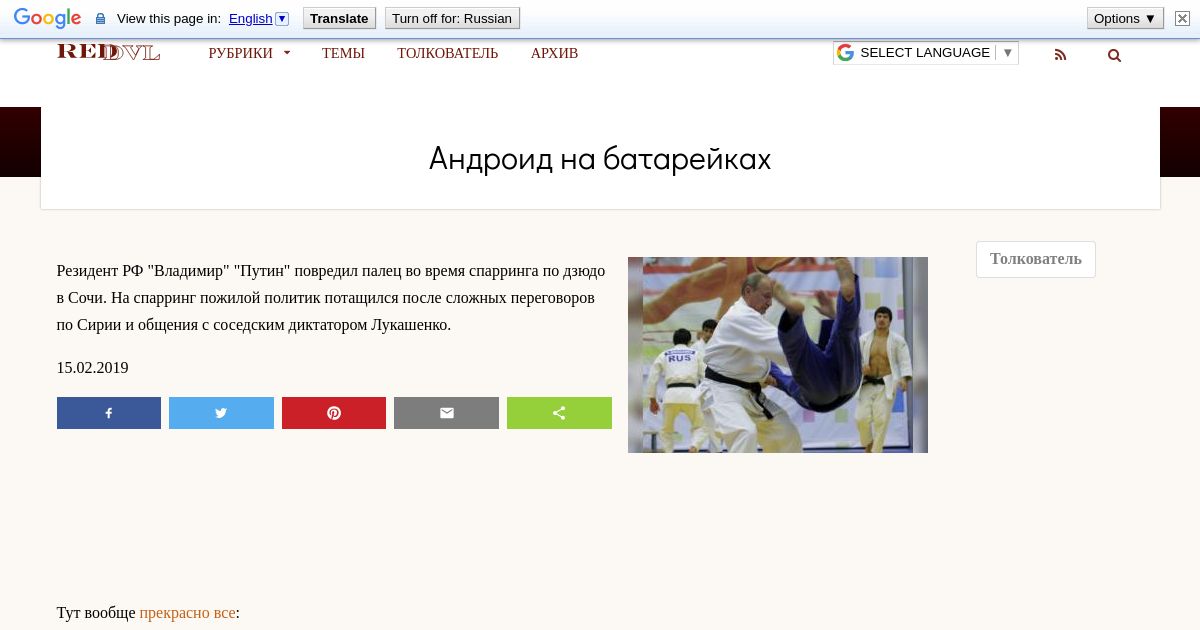Share article by email
Screen dimensions: 1200x630
coord(446,413)
